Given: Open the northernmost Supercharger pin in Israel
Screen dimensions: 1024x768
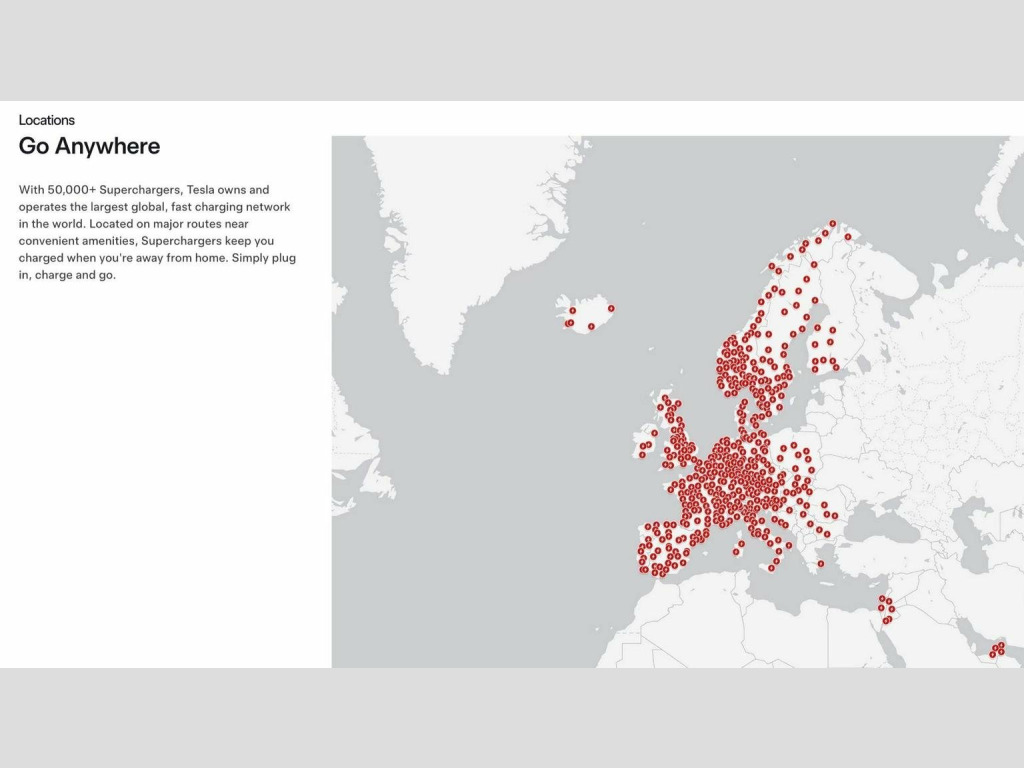Looking at the screenshot, I should 882,599.
